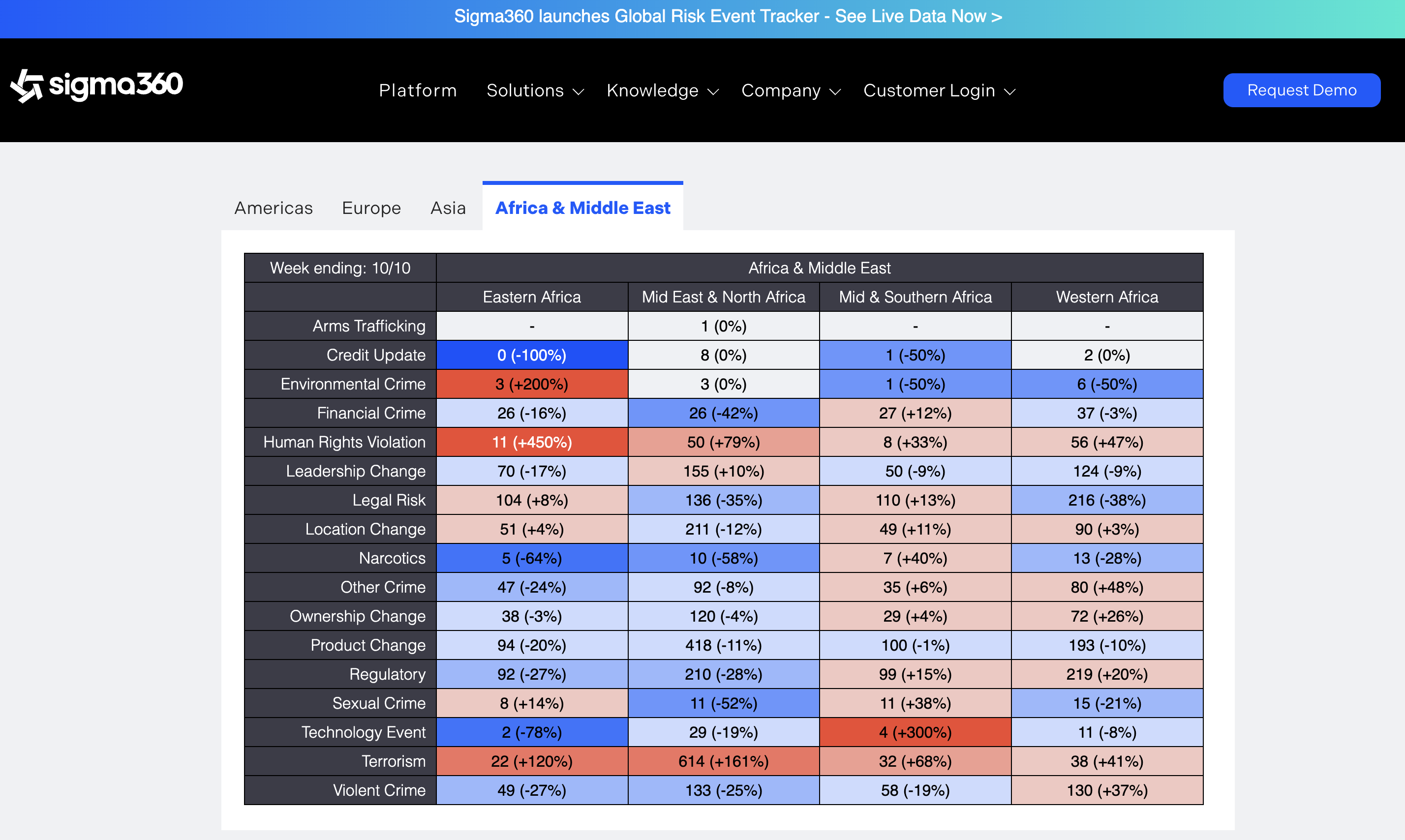The height and width of the screenshot is (840, 1405).
Task: Switch to the Asia tab
Action: pos(448,208)
